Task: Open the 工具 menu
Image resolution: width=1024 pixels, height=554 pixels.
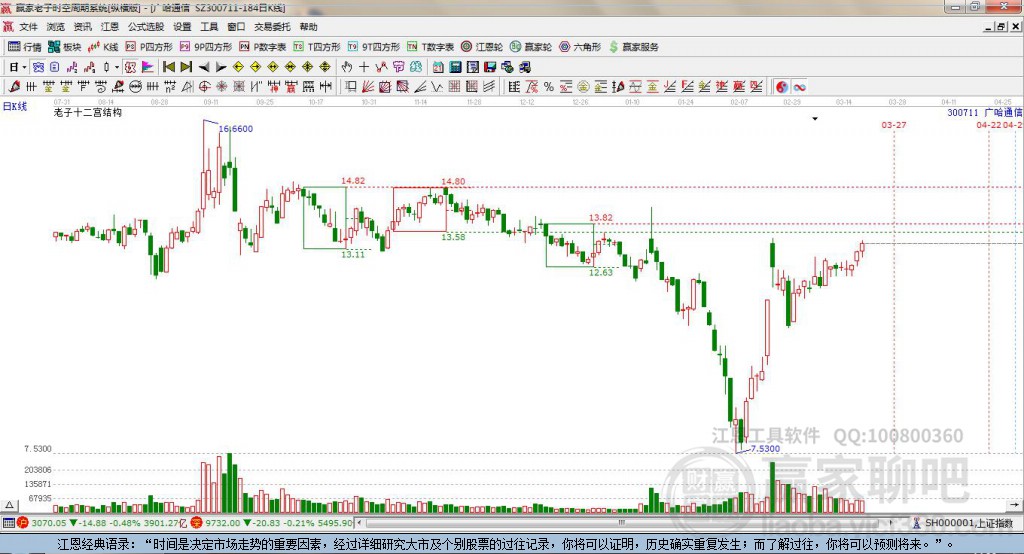Action: tap(209, 27)
